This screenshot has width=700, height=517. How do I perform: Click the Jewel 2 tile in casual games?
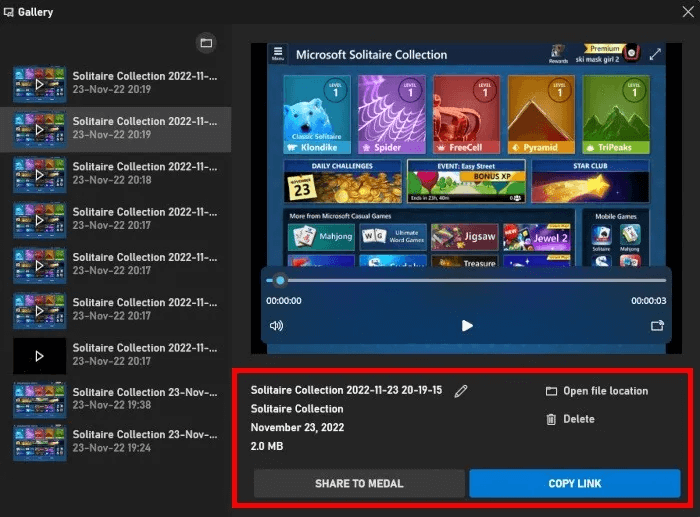click(x=537, y=236)
